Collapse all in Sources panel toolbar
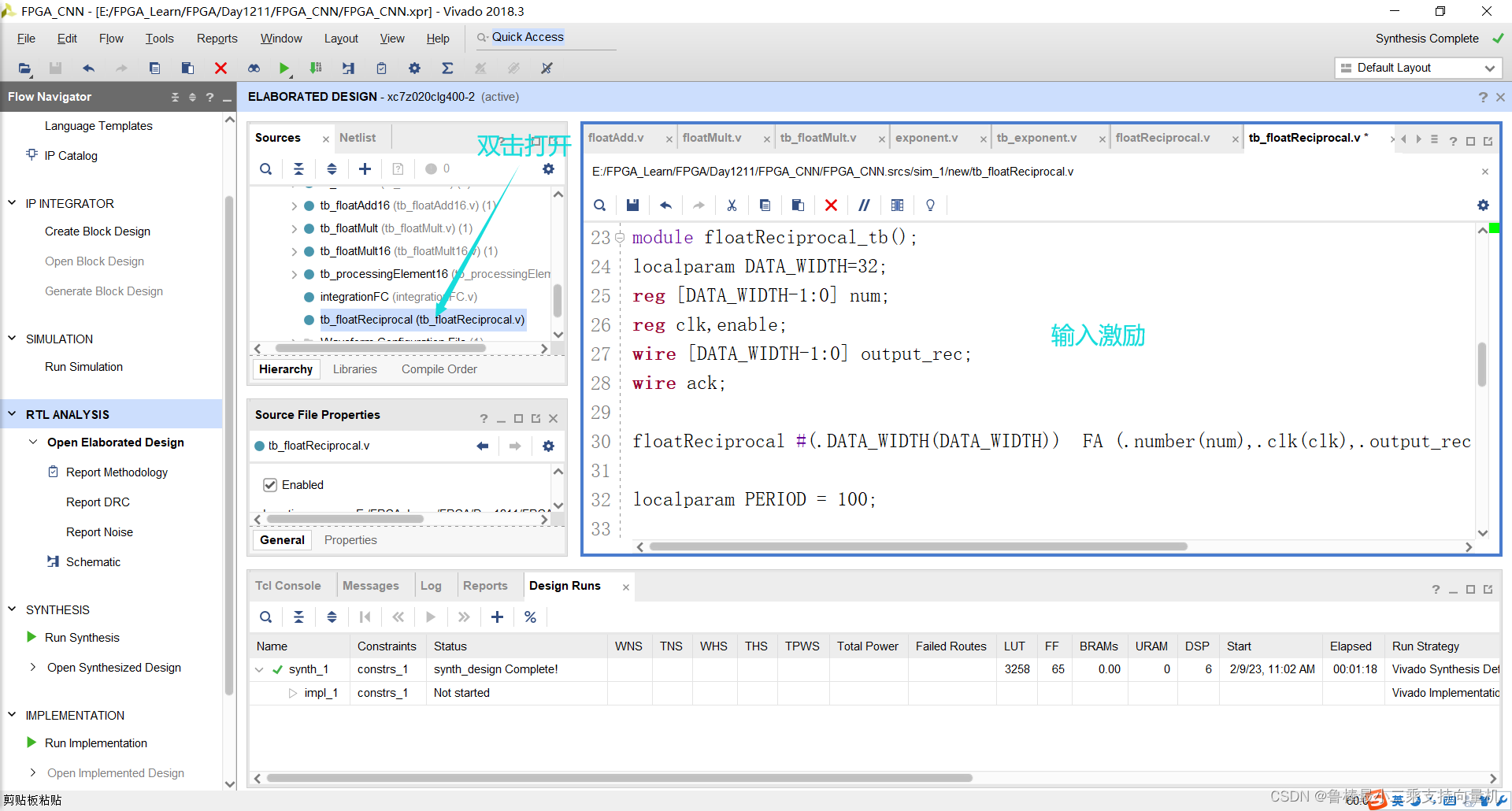The width and height of the screenshot is (1512, 811). pyautogui.click(x=298, y=168)
